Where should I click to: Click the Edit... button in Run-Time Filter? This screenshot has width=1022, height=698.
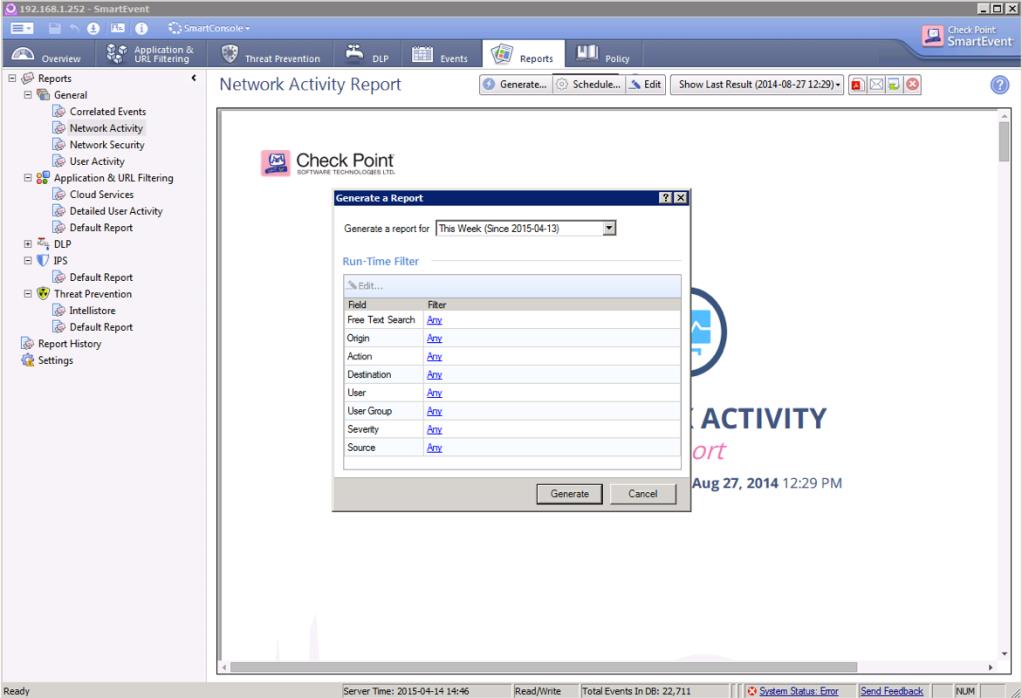click(x=365, y=286)
